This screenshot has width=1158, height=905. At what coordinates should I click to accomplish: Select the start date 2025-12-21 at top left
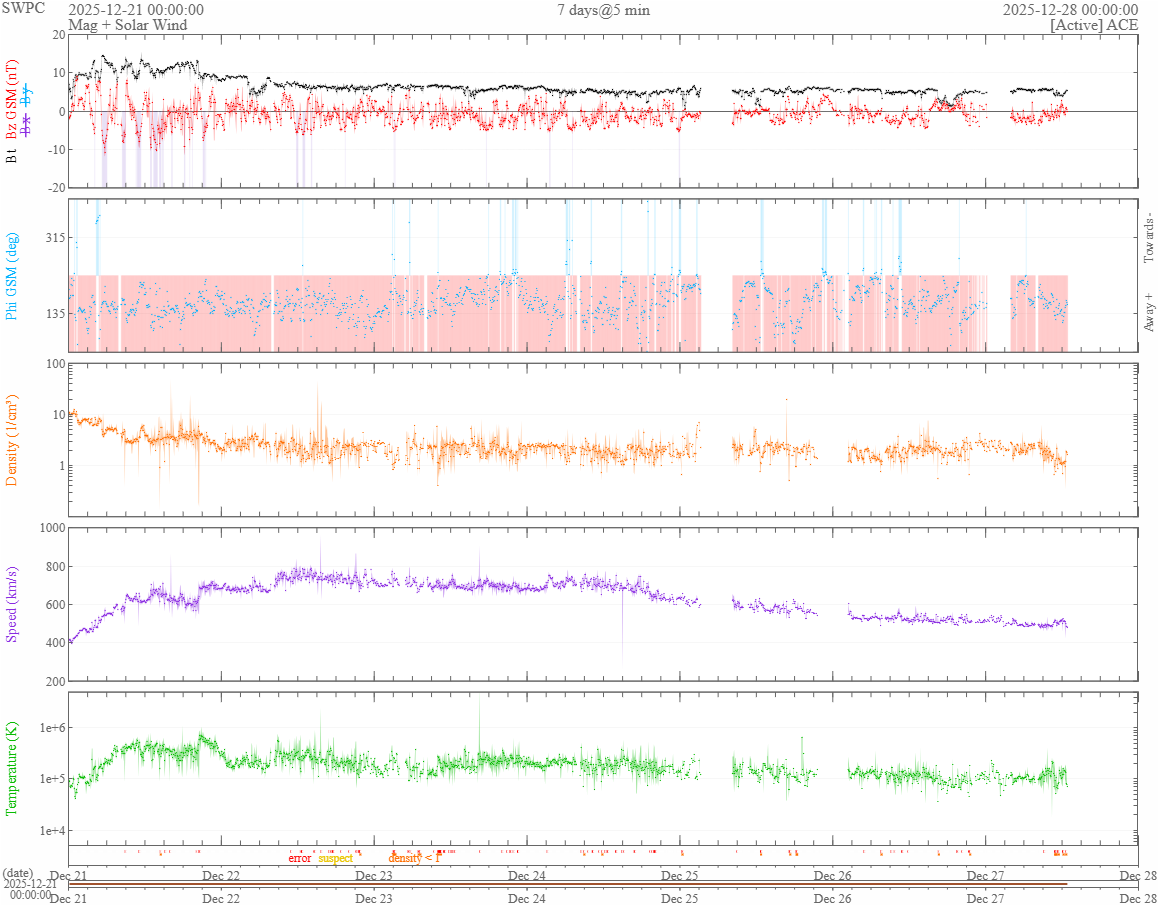(x=136, y=10)
